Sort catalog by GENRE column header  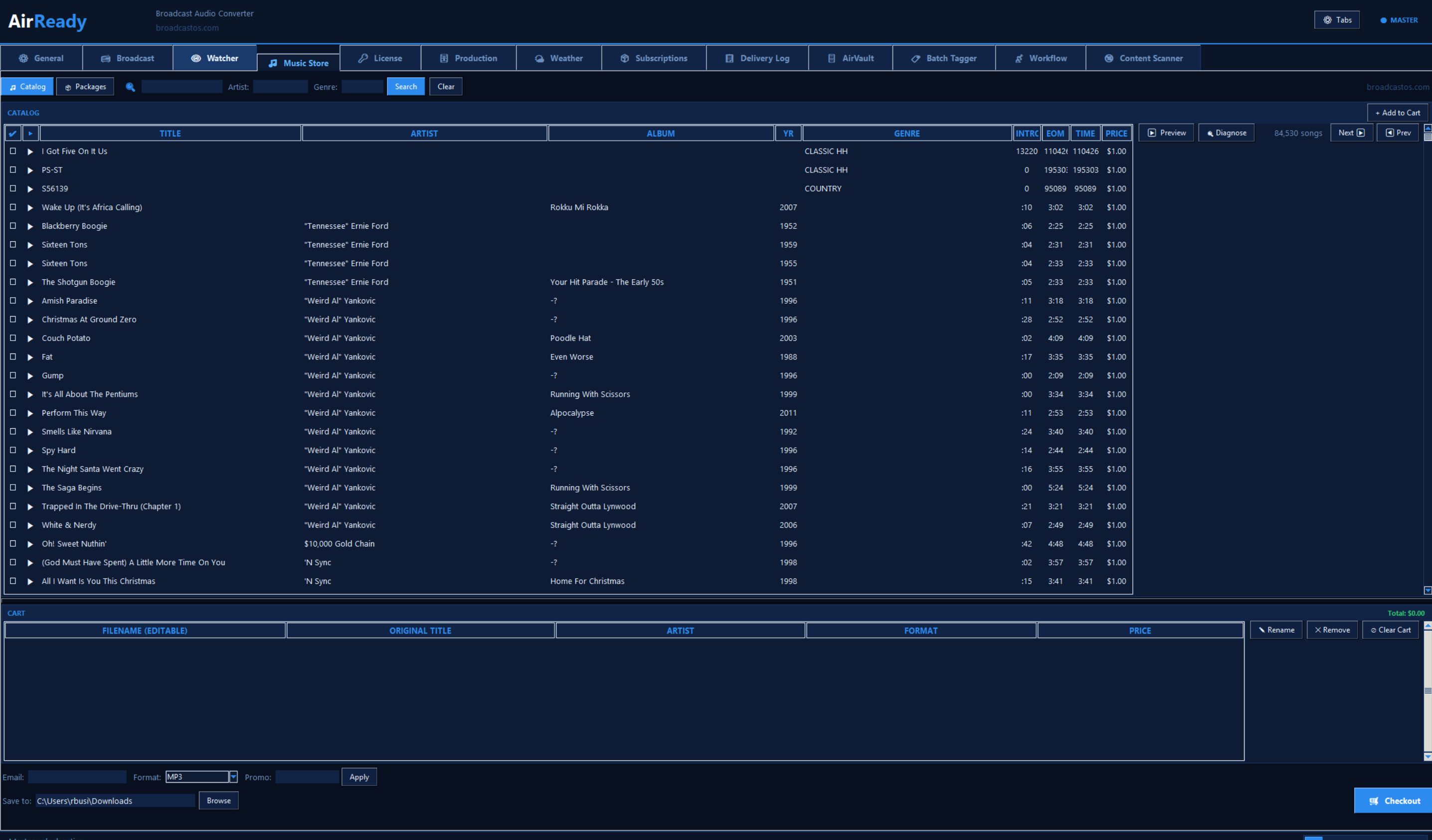click(907, 134)
